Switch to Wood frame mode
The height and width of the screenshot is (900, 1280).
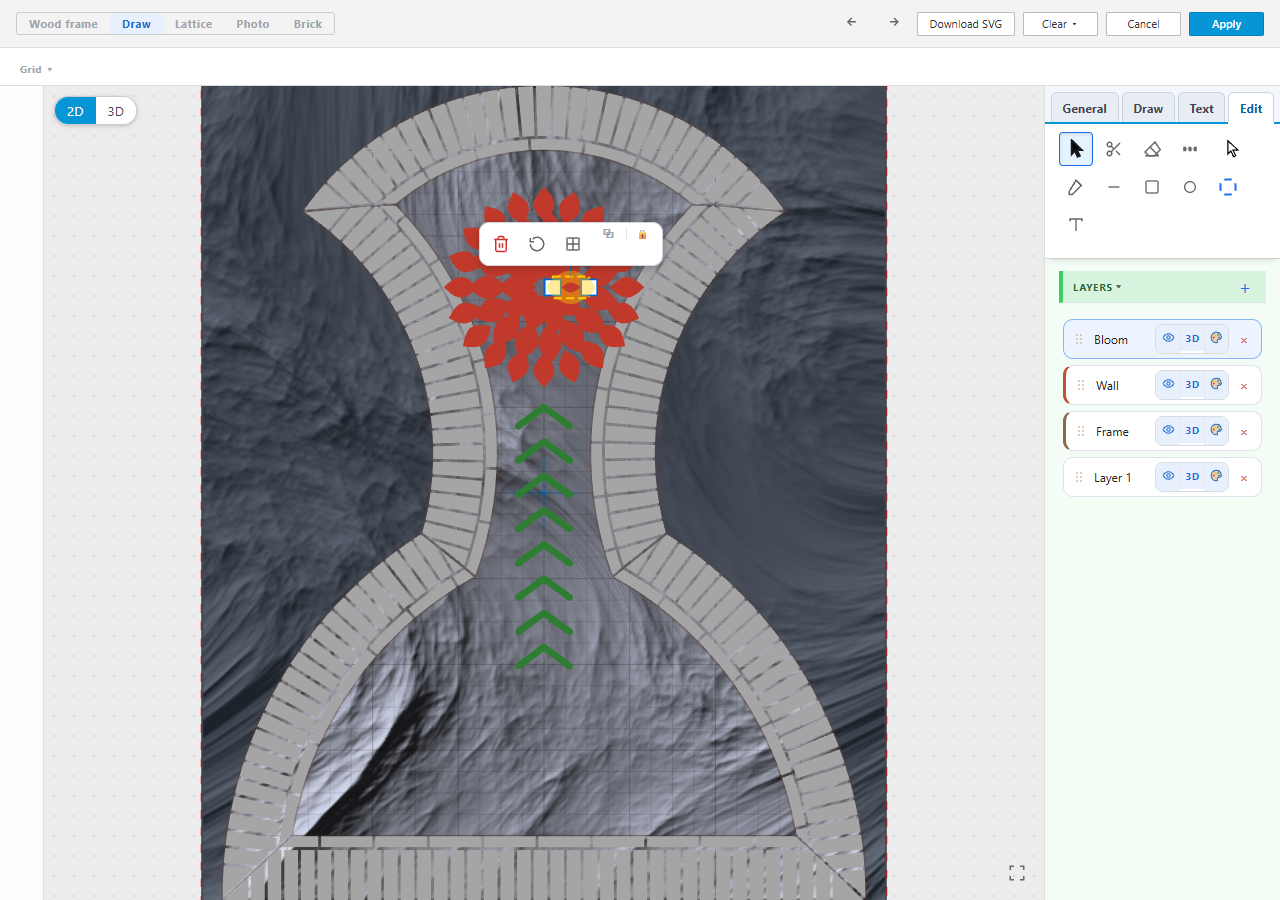[x=63, y=24]
